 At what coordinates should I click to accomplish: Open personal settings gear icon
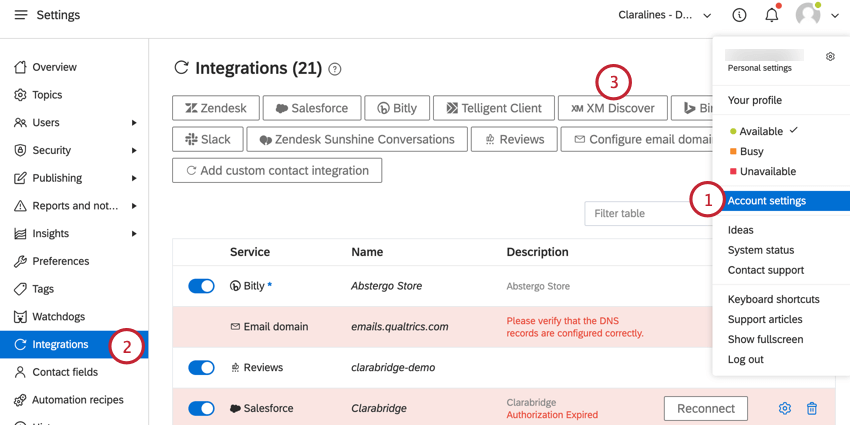point(830,56)
